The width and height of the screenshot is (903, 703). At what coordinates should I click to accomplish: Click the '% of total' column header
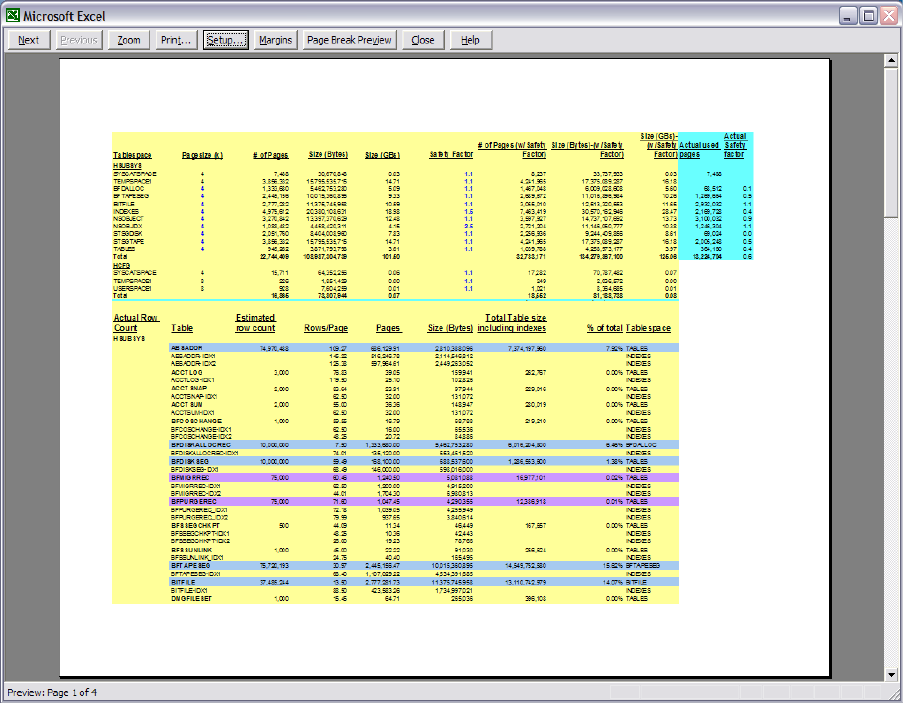(x=605, y=328)
